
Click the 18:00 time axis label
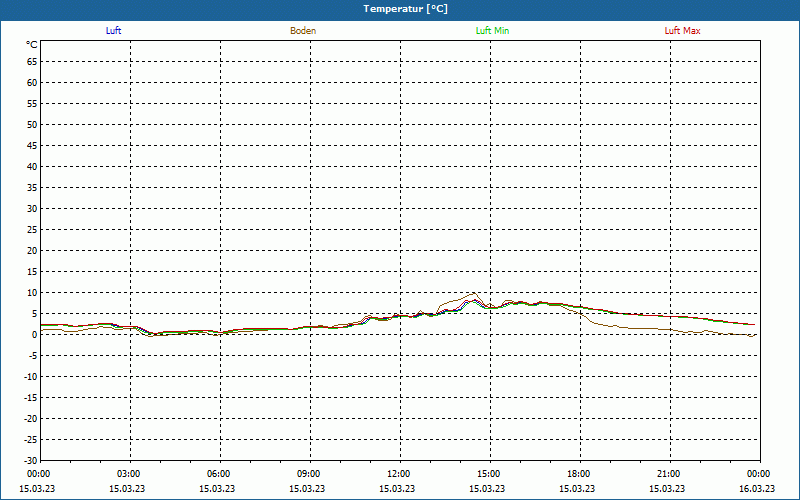[579, 474]
